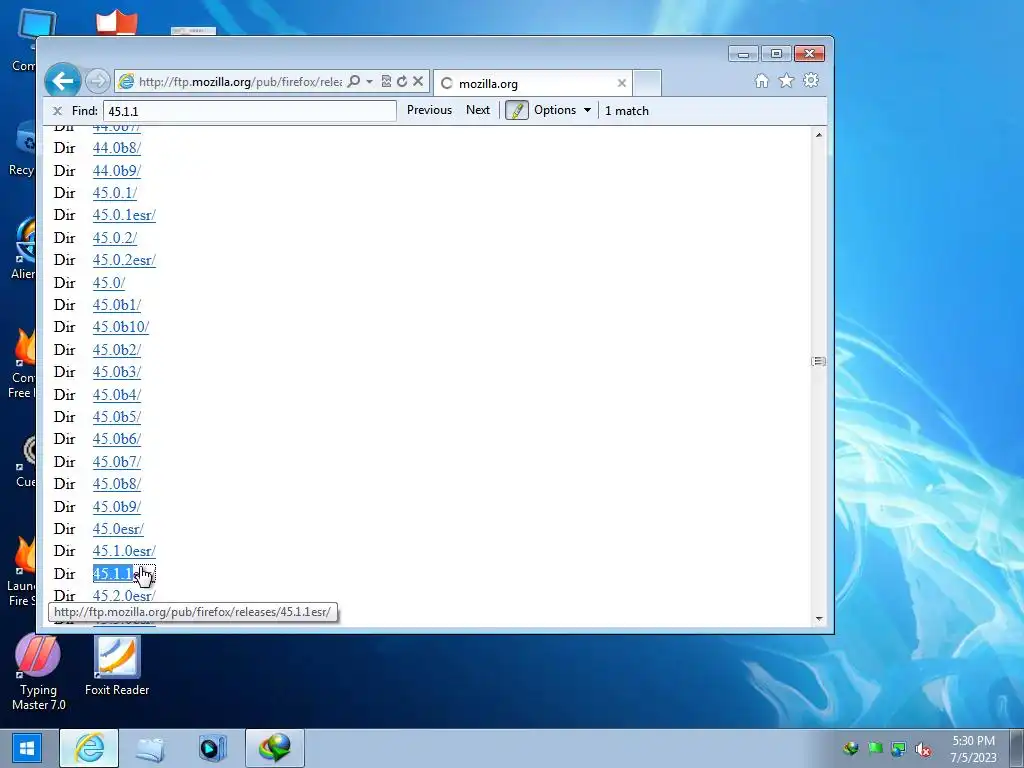Open the 45.1.0esr/ directory link

click(124, 552)
